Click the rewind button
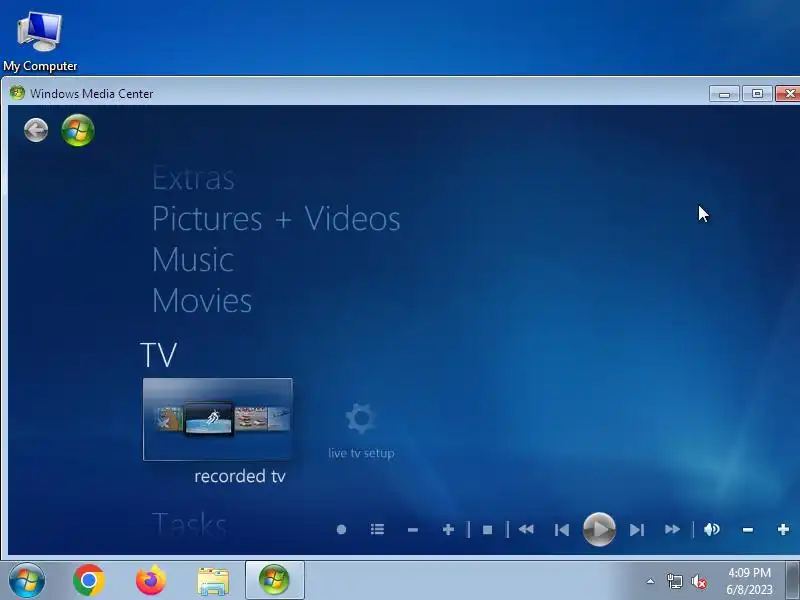Screen dimensions: 800x600 coord(526,530)
